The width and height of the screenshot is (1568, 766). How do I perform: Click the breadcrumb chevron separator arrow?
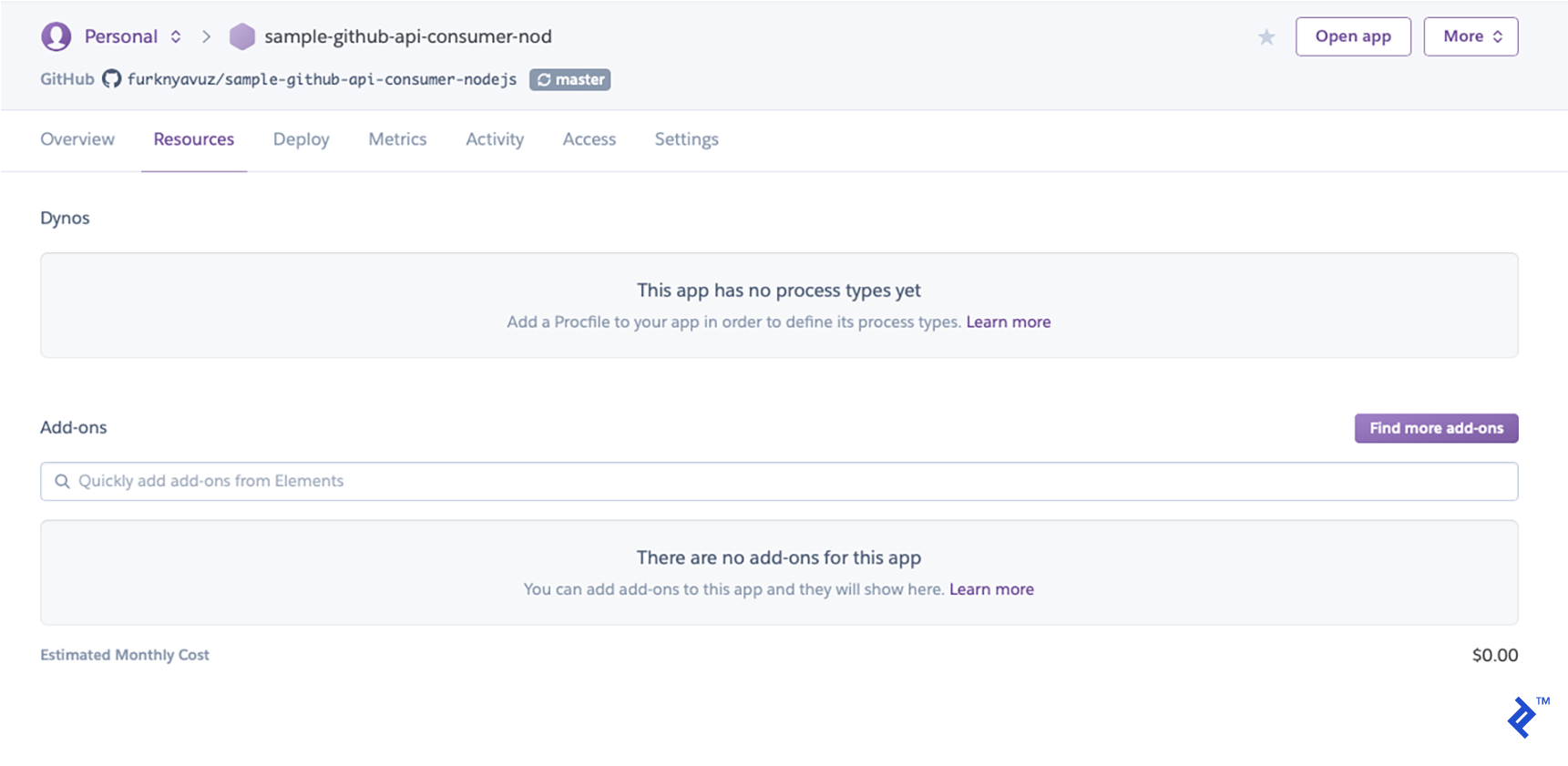pyautogui.click(x=207, y=36)
